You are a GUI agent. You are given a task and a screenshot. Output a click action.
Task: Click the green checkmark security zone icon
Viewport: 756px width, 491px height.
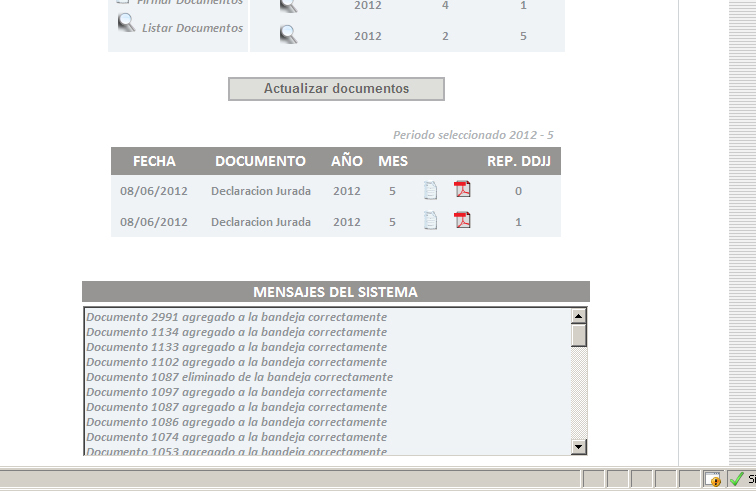click(x=736, y=480)
